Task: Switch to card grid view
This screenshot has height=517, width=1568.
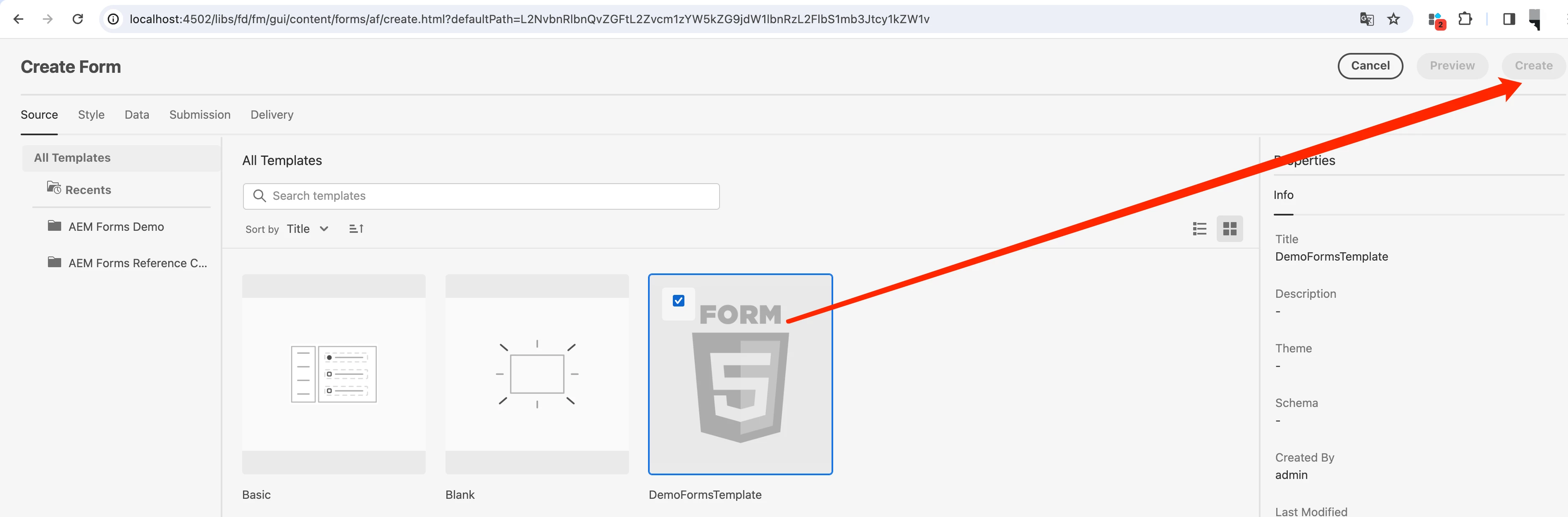Action: point(1229,229)
